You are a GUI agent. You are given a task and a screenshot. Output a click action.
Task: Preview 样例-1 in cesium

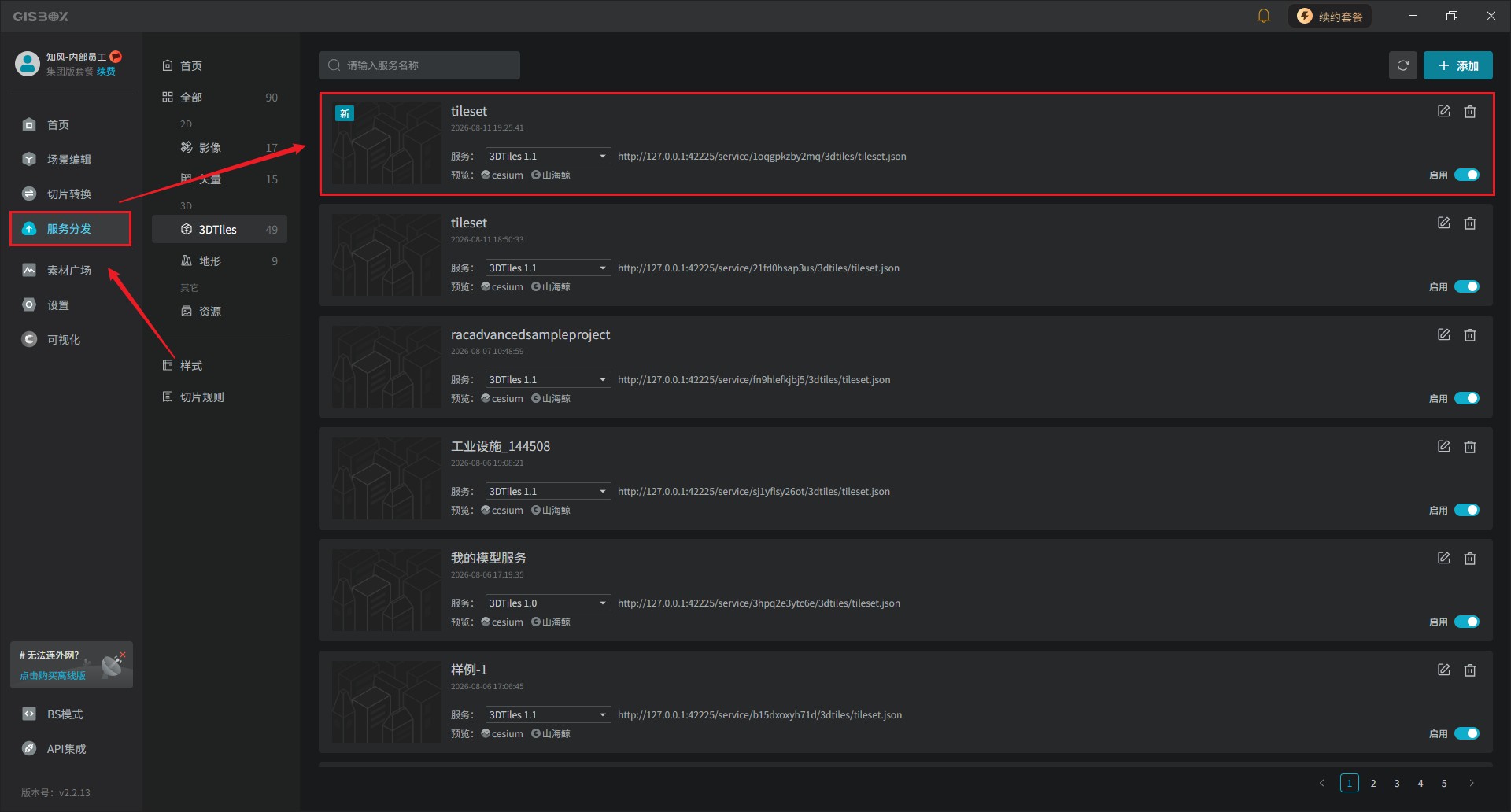click(502, 733)
